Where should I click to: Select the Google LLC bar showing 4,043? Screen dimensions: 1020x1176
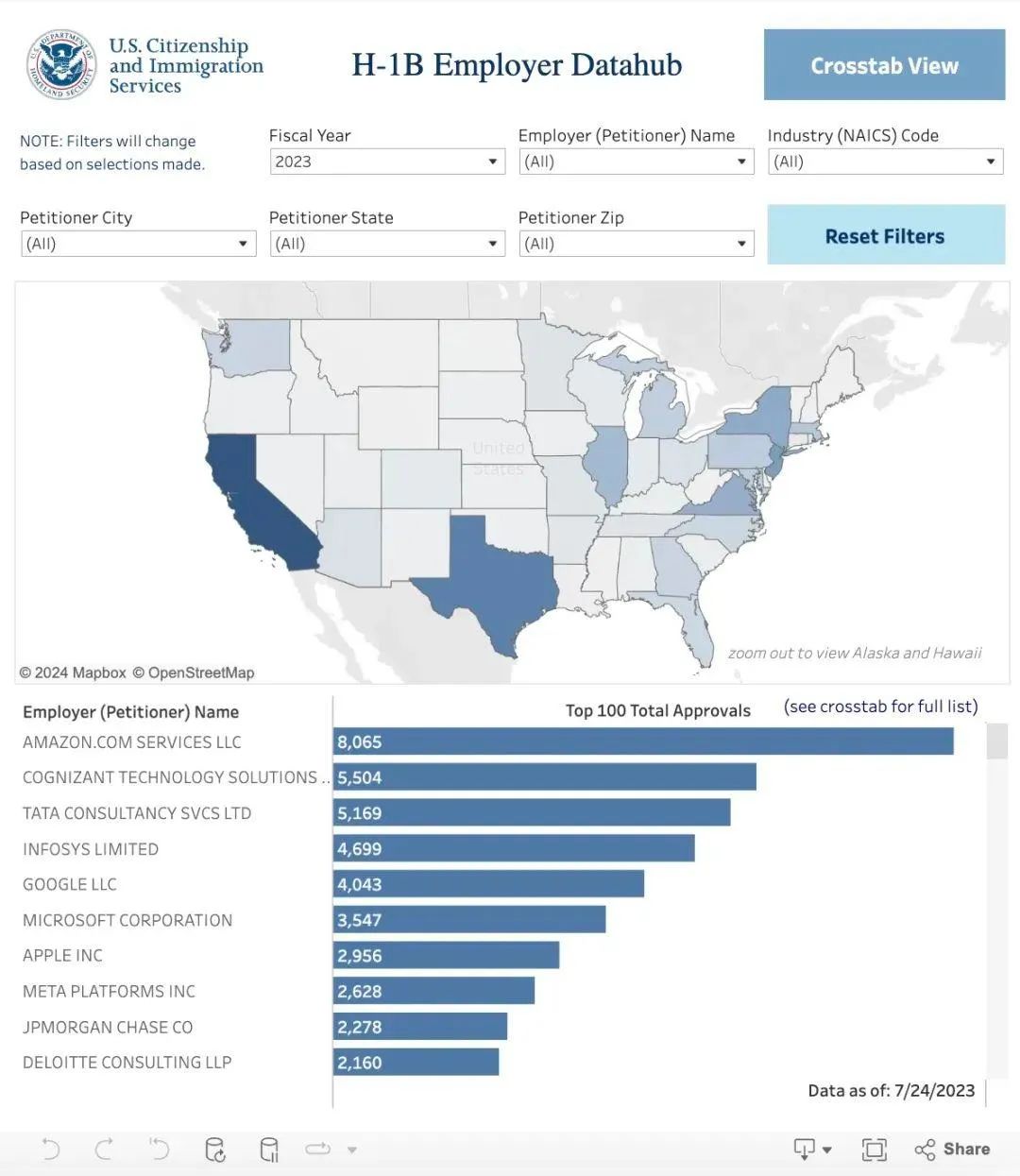tap(488, 884)
